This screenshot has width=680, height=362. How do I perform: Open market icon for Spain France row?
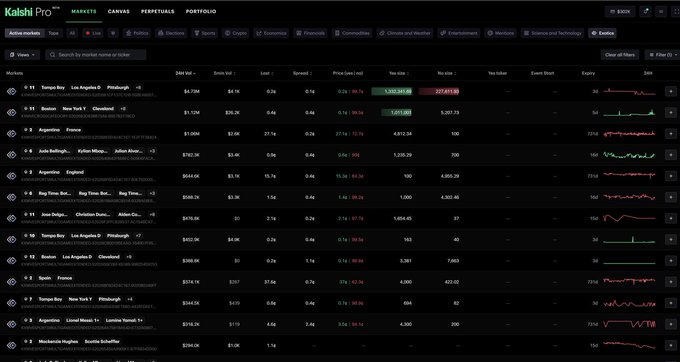(x=11, y=282)
